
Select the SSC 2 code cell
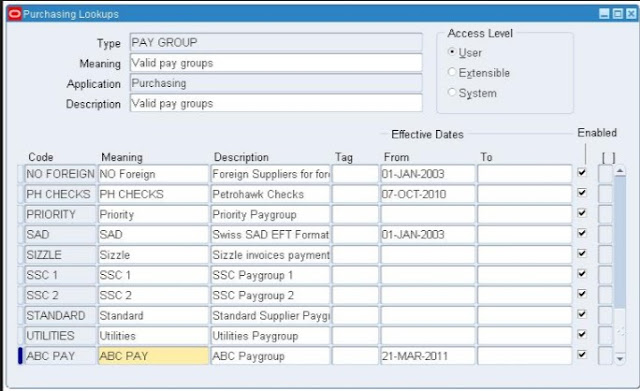pyautogui.click(x=60, y=295)
